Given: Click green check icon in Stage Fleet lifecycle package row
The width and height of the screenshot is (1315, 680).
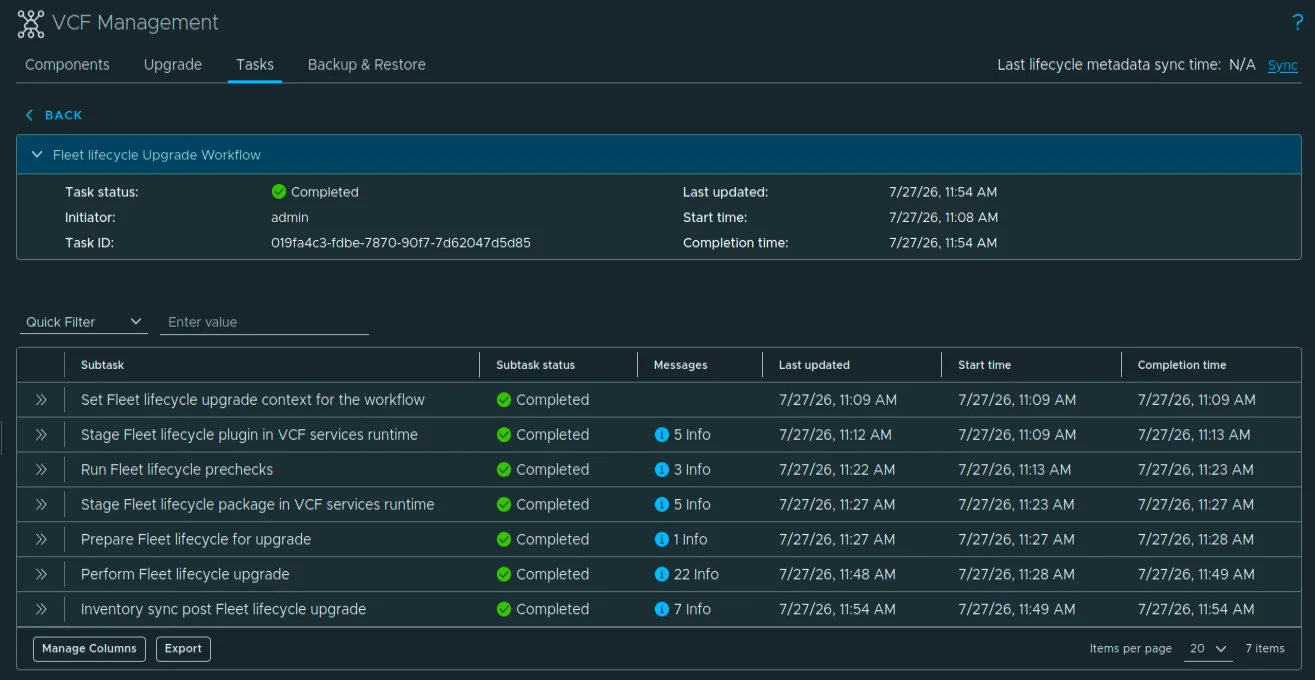Looking at the screenshot, I should pyautogui.click(x=504, y=505).
